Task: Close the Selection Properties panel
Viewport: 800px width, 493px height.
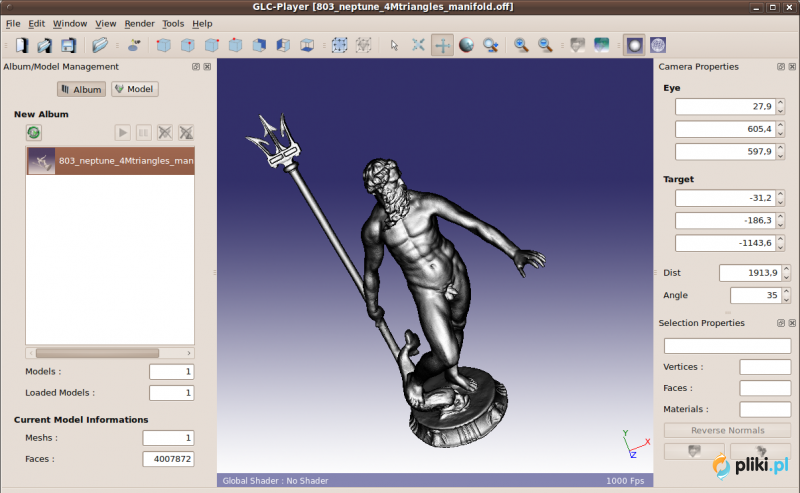Action: coord(792,323)
